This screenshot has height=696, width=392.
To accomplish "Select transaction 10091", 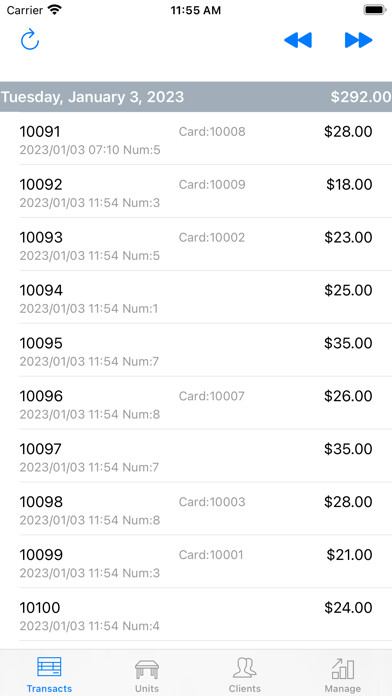I will (196, 138).
